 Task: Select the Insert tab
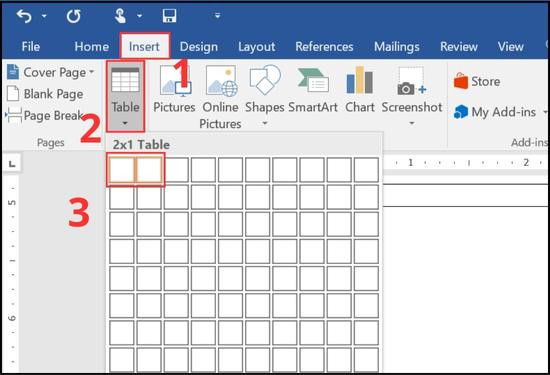coord(144,47)
